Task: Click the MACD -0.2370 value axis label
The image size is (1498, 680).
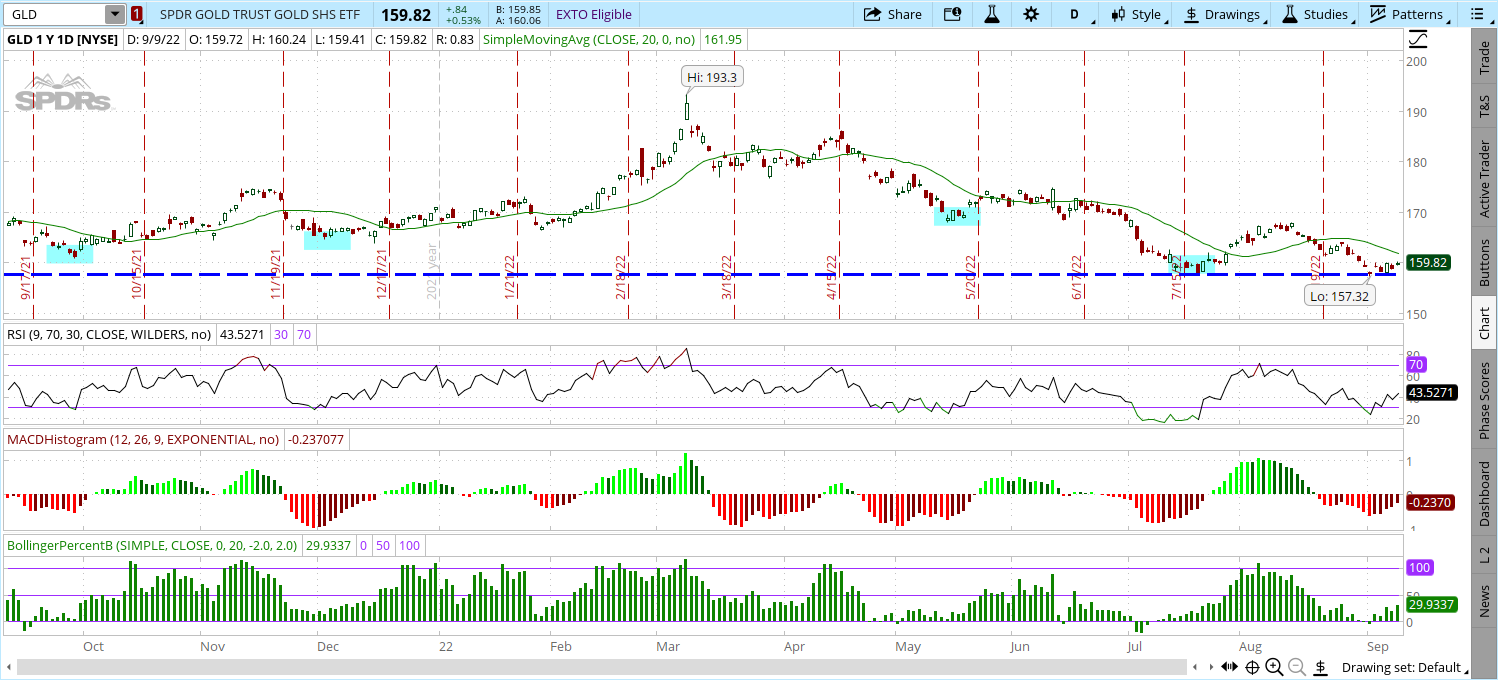Action: point(1432,504)
